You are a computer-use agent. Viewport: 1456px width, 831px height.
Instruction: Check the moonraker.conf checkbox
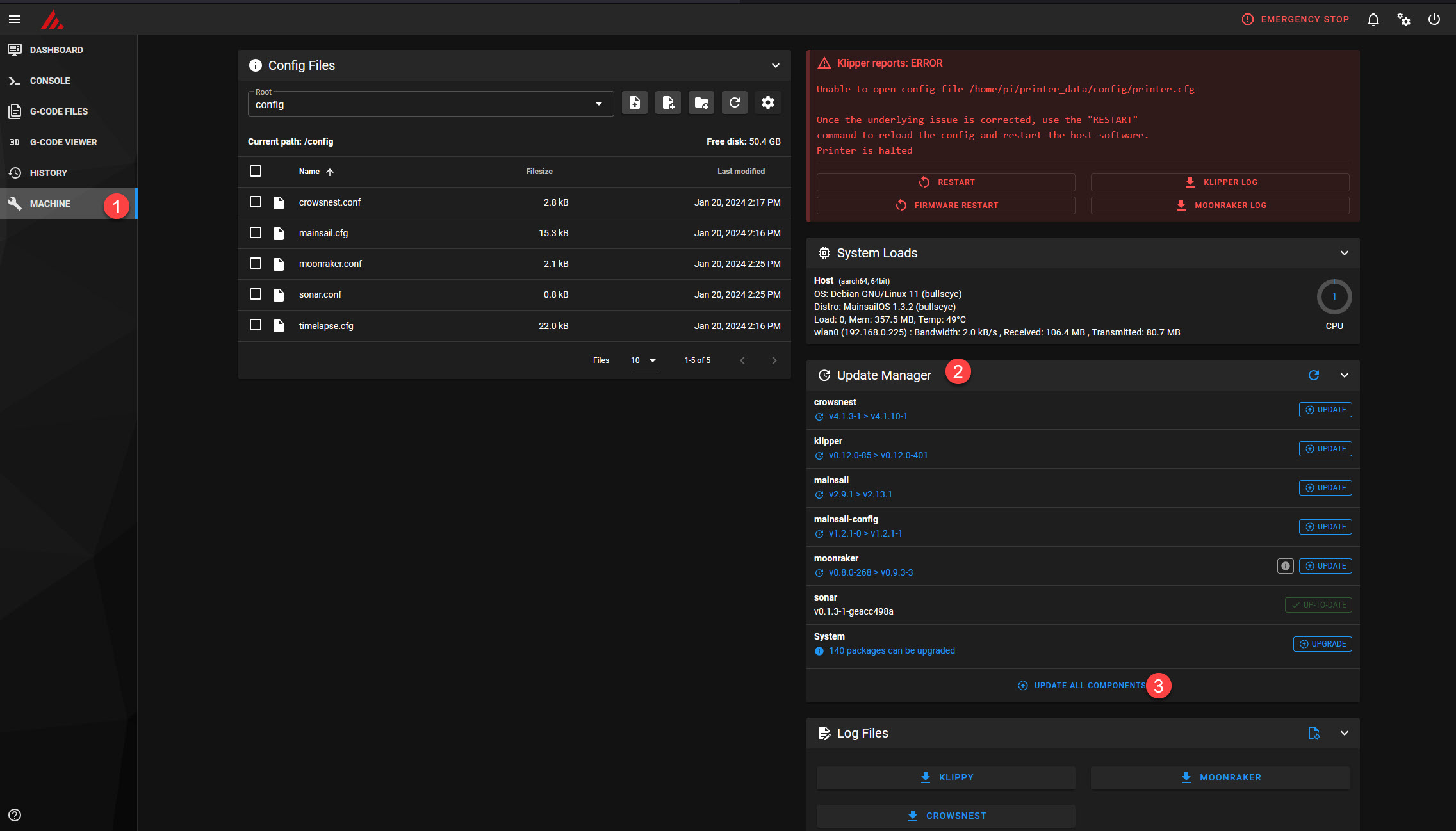(256, 263)
